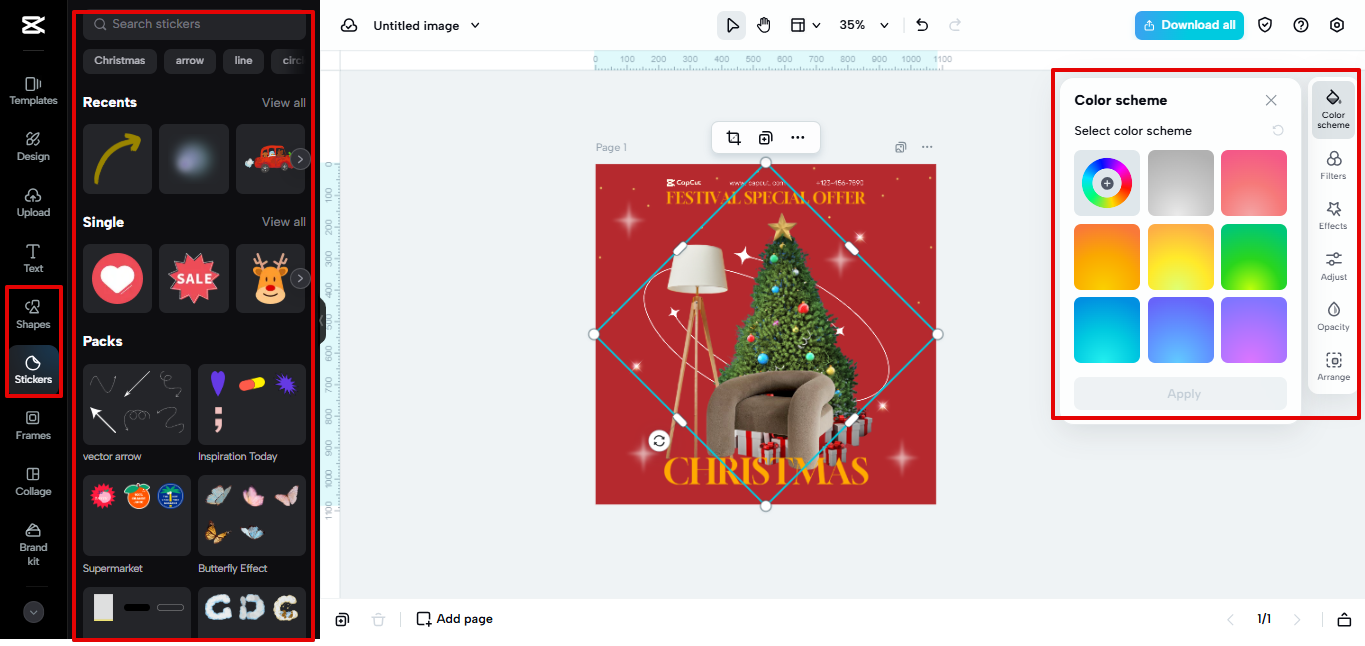Click the Apply button

(1181, 394)
